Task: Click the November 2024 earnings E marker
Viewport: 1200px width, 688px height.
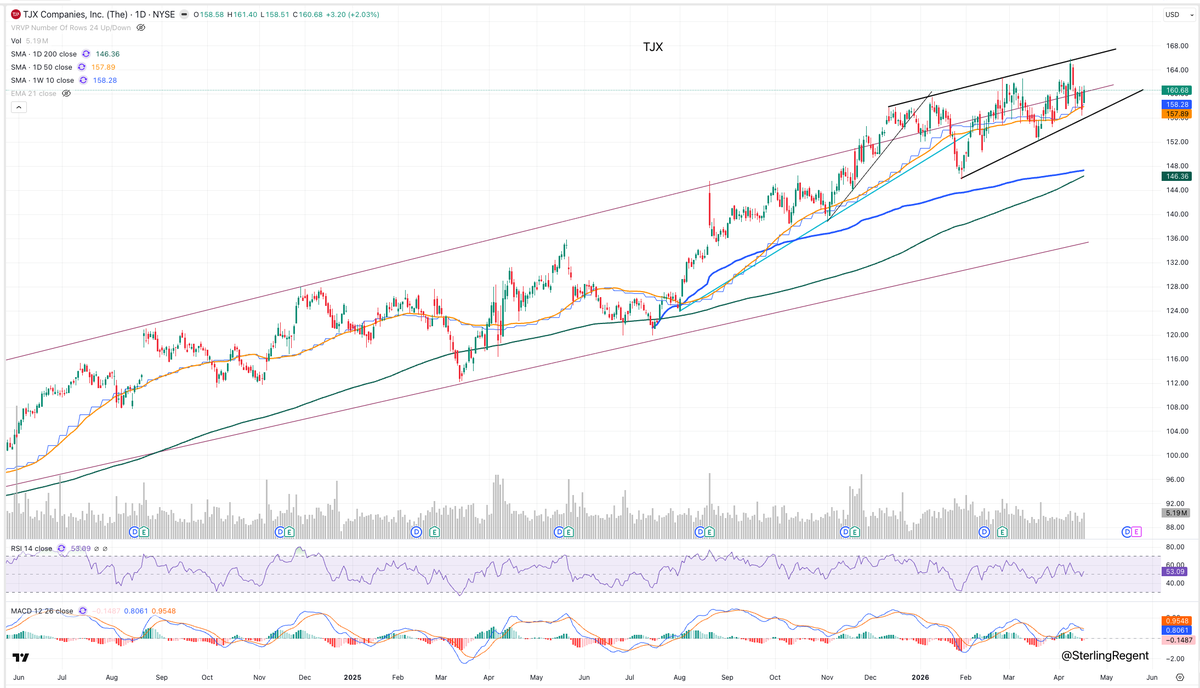Action: (x=290, y=531)
